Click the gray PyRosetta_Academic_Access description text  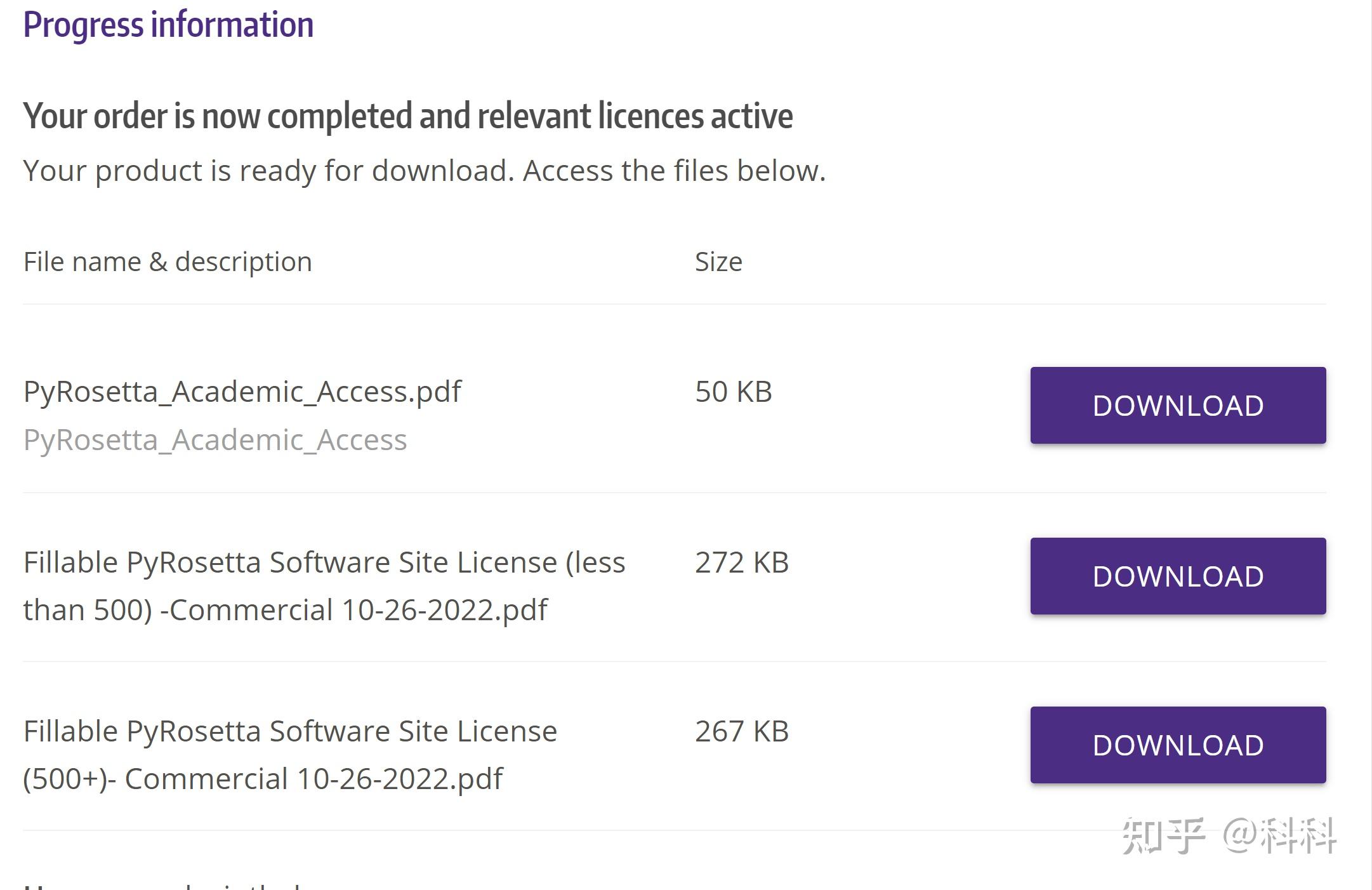[214, 439]
